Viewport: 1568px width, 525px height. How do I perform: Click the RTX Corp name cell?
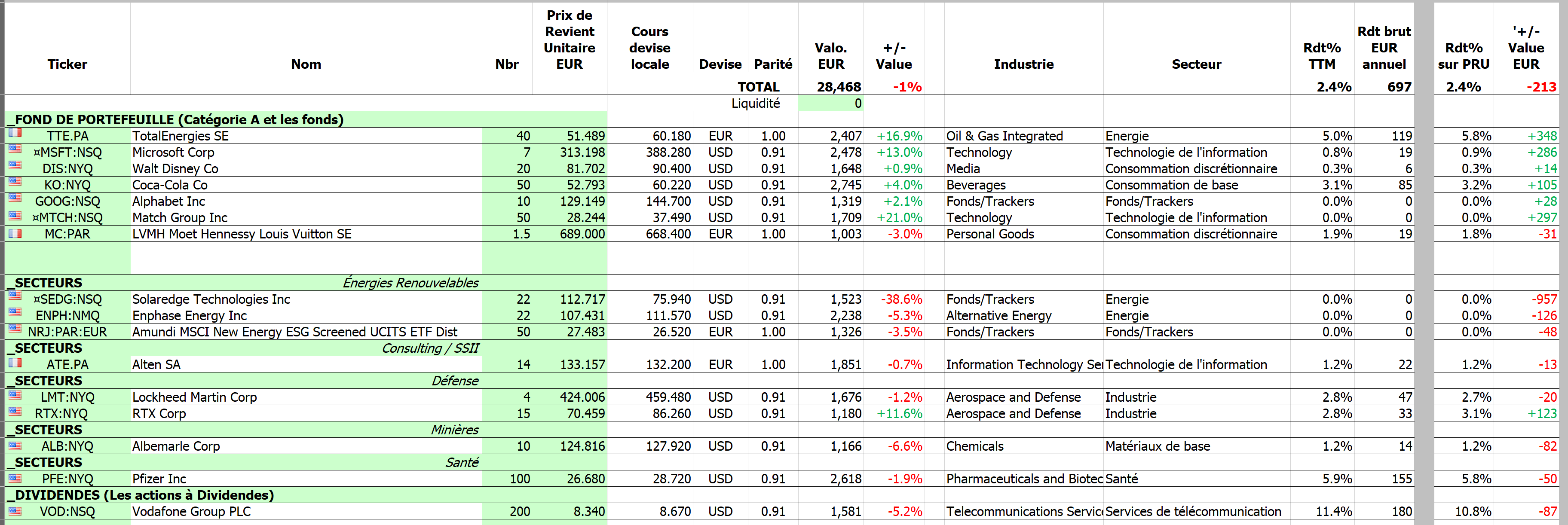(306, 414)
